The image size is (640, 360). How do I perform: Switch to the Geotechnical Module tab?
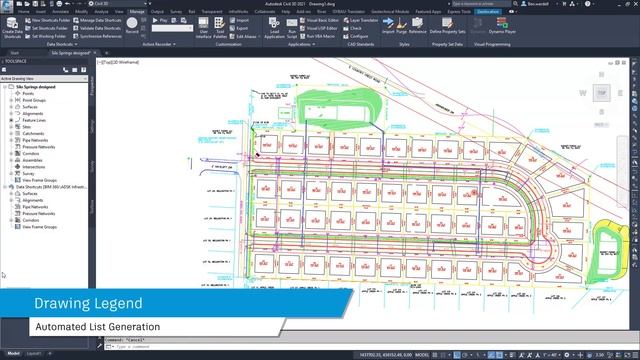point(390,11)
